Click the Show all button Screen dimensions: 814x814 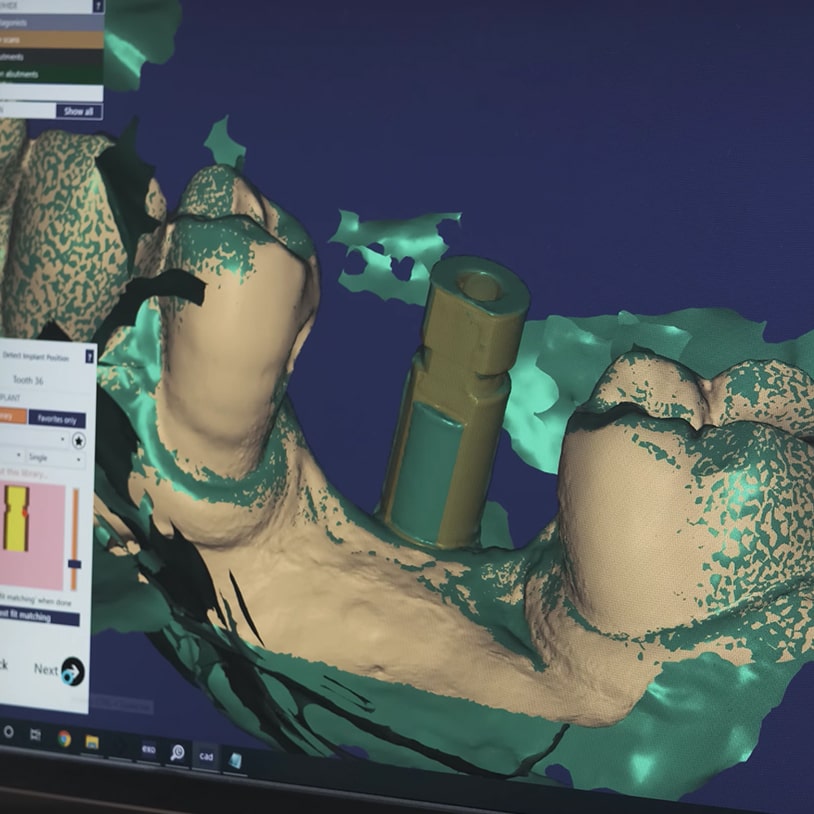coord(78,111)
